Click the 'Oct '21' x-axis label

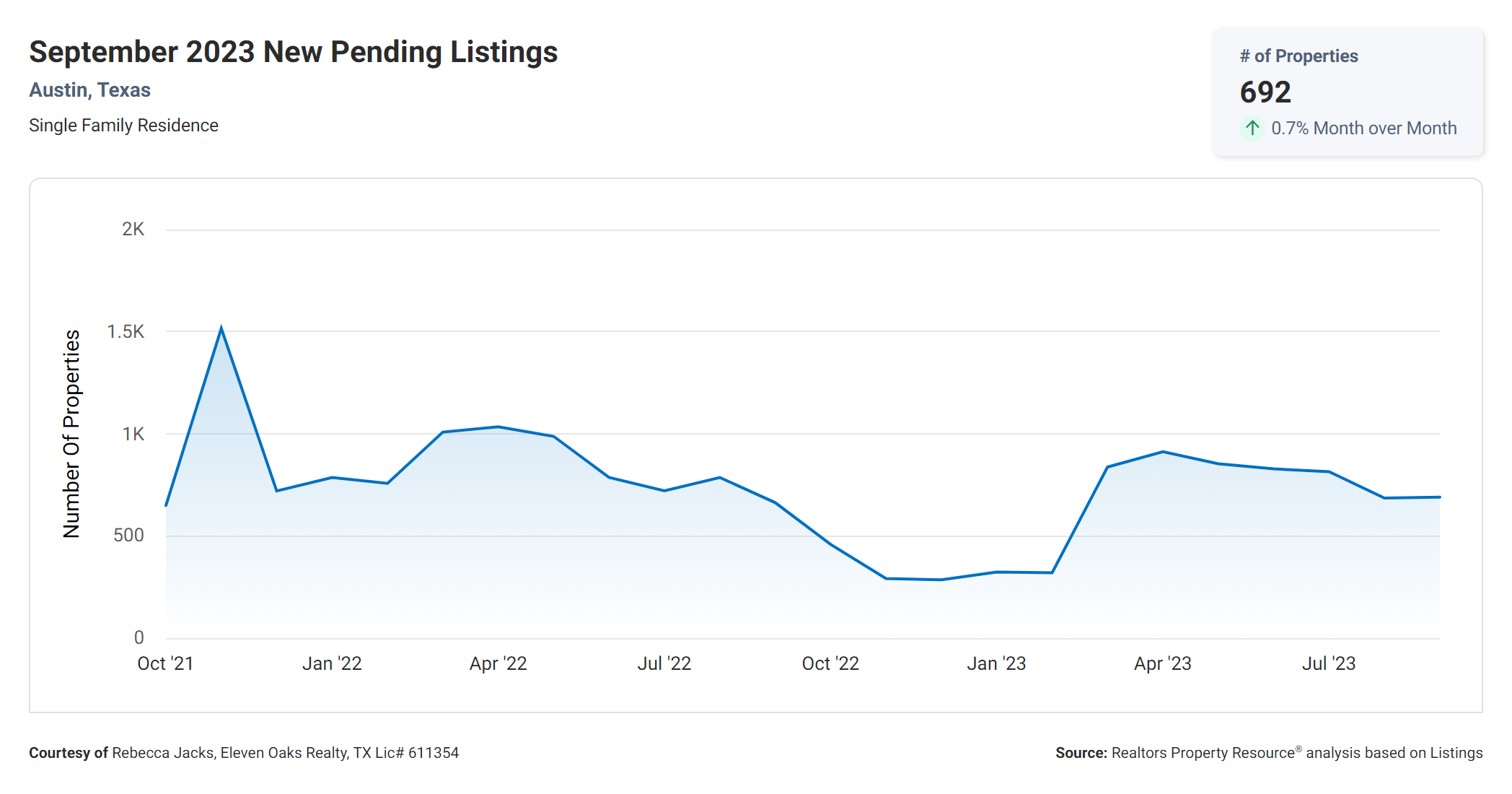pos(165,663)
